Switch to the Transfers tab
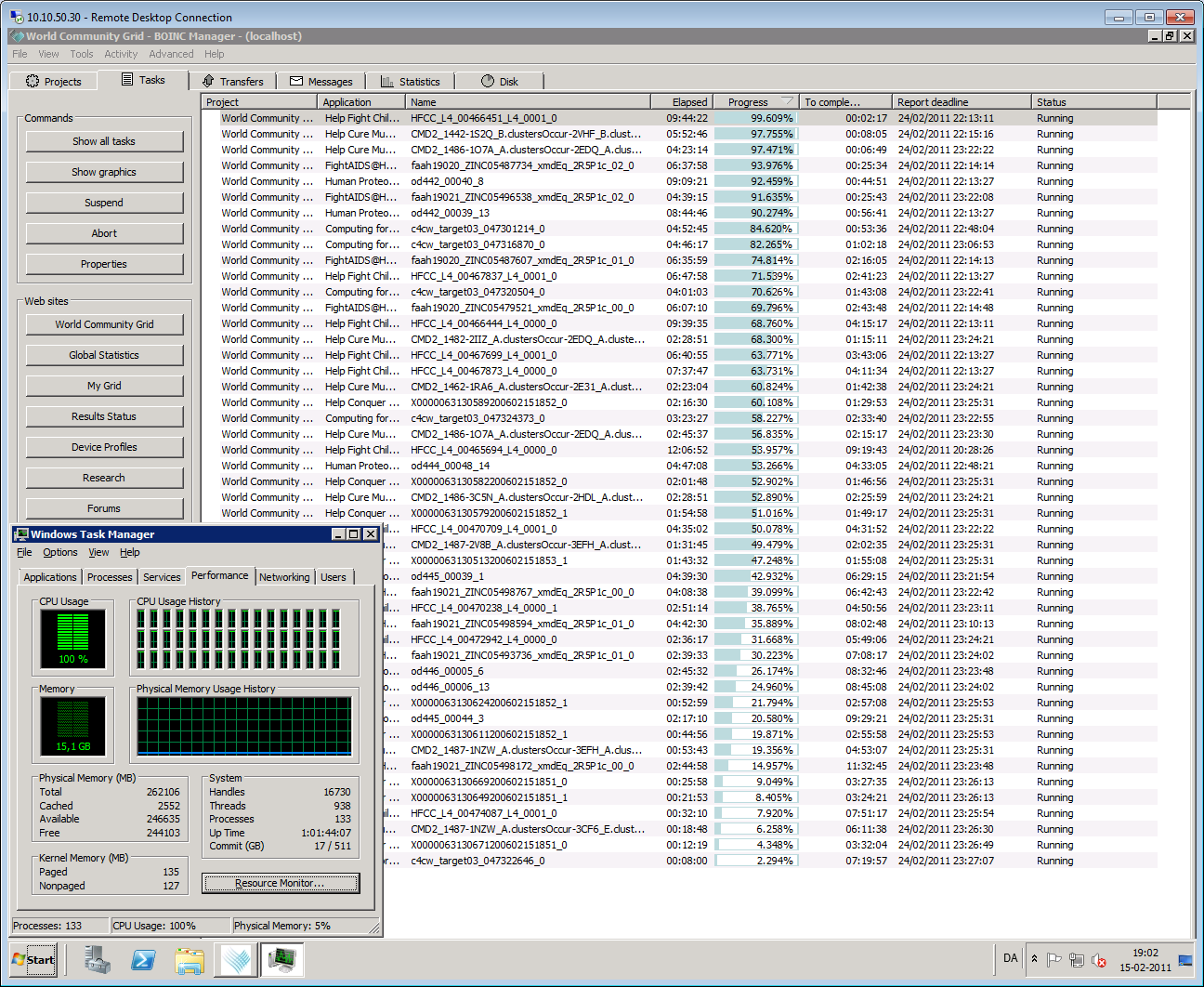 (232, 81)
